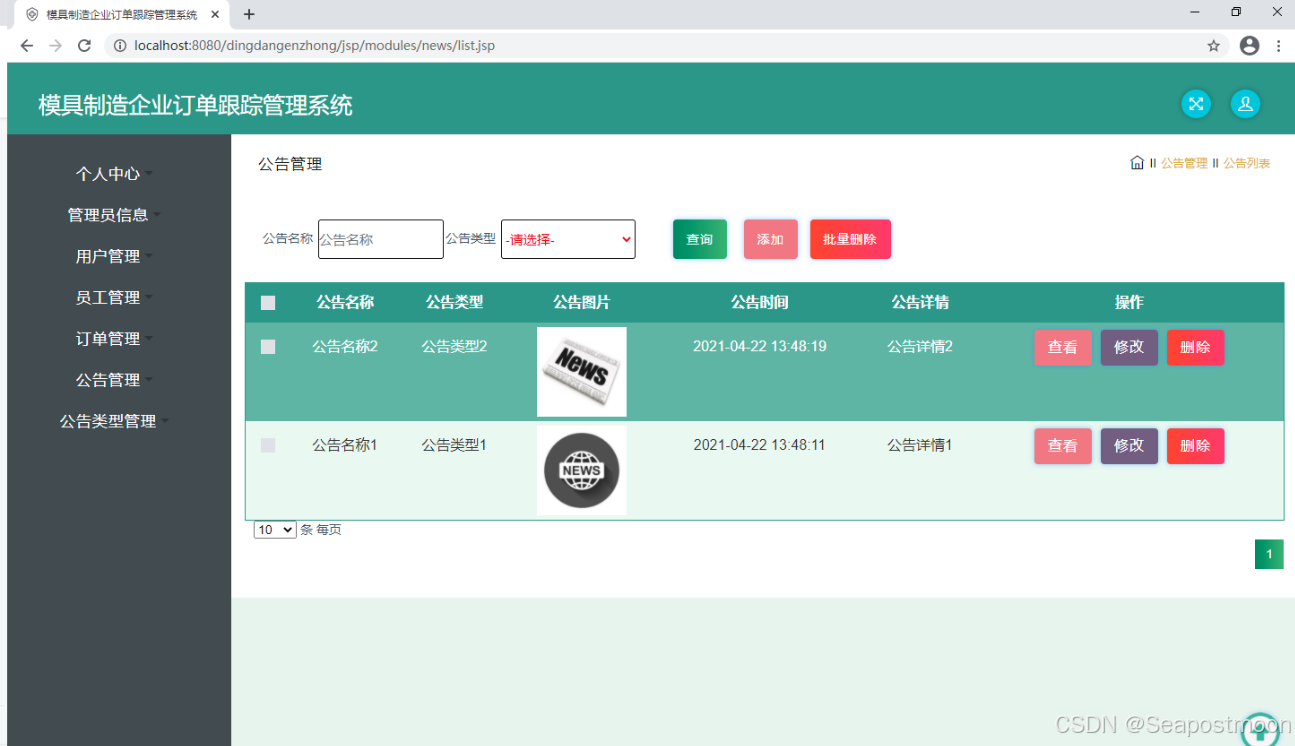This screenshot has width=1295, height=746.
Task: Open the Chrome three-dot menu
Action: point(1277,45)
